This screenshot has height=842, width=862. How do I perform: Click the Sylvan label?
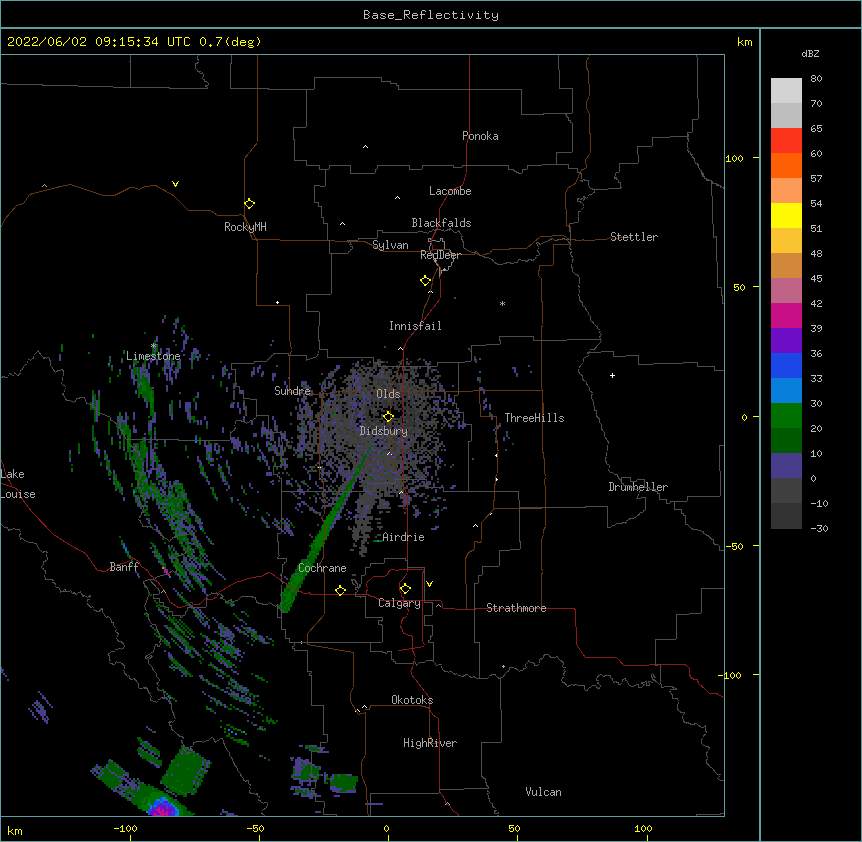(x=390, y=245)
